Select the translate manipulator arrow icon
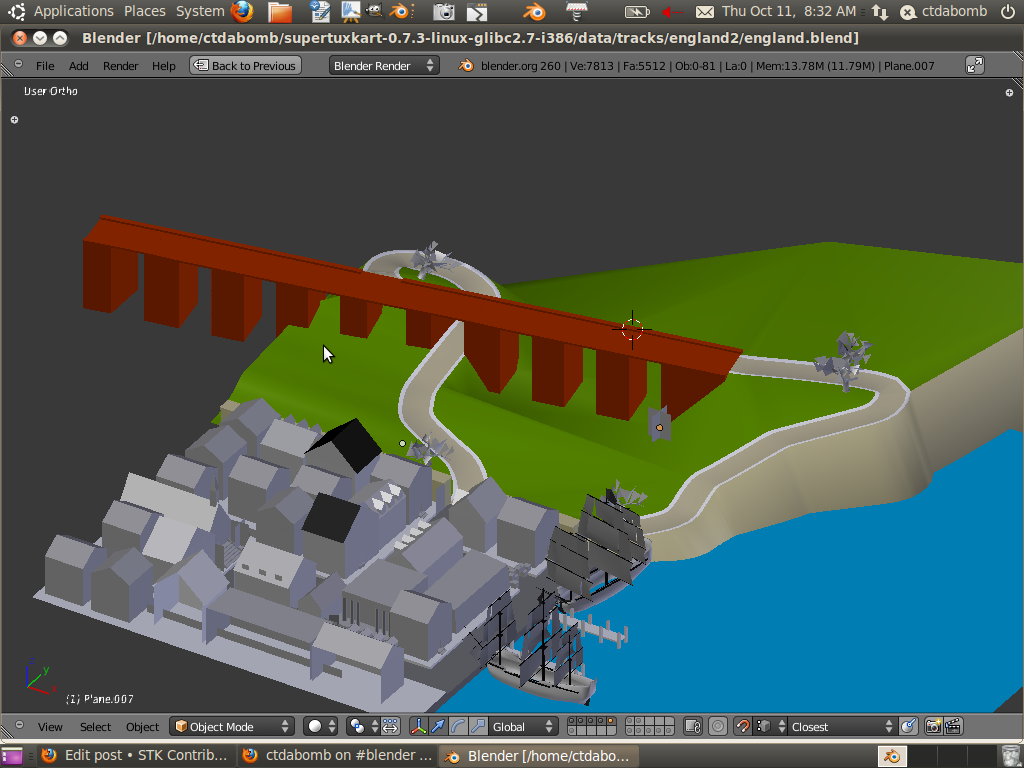This screenshot has height=768, width=1024. [438, 727]
